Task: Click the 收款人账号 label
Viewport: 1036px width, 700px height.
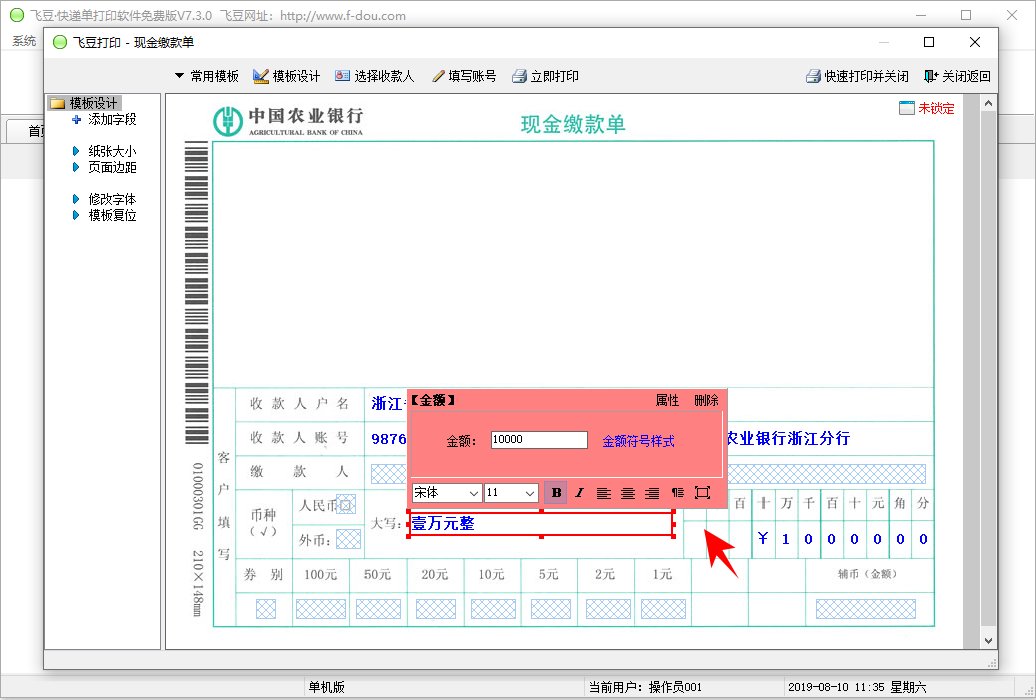Action: (x=299, y=438)
